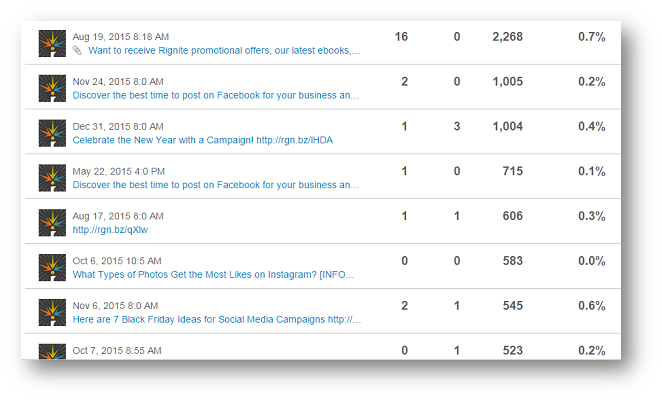Click profile avatar beside Nov 24 post
The width and height of the screenshot is (663, 402).
tap(52, 88)
